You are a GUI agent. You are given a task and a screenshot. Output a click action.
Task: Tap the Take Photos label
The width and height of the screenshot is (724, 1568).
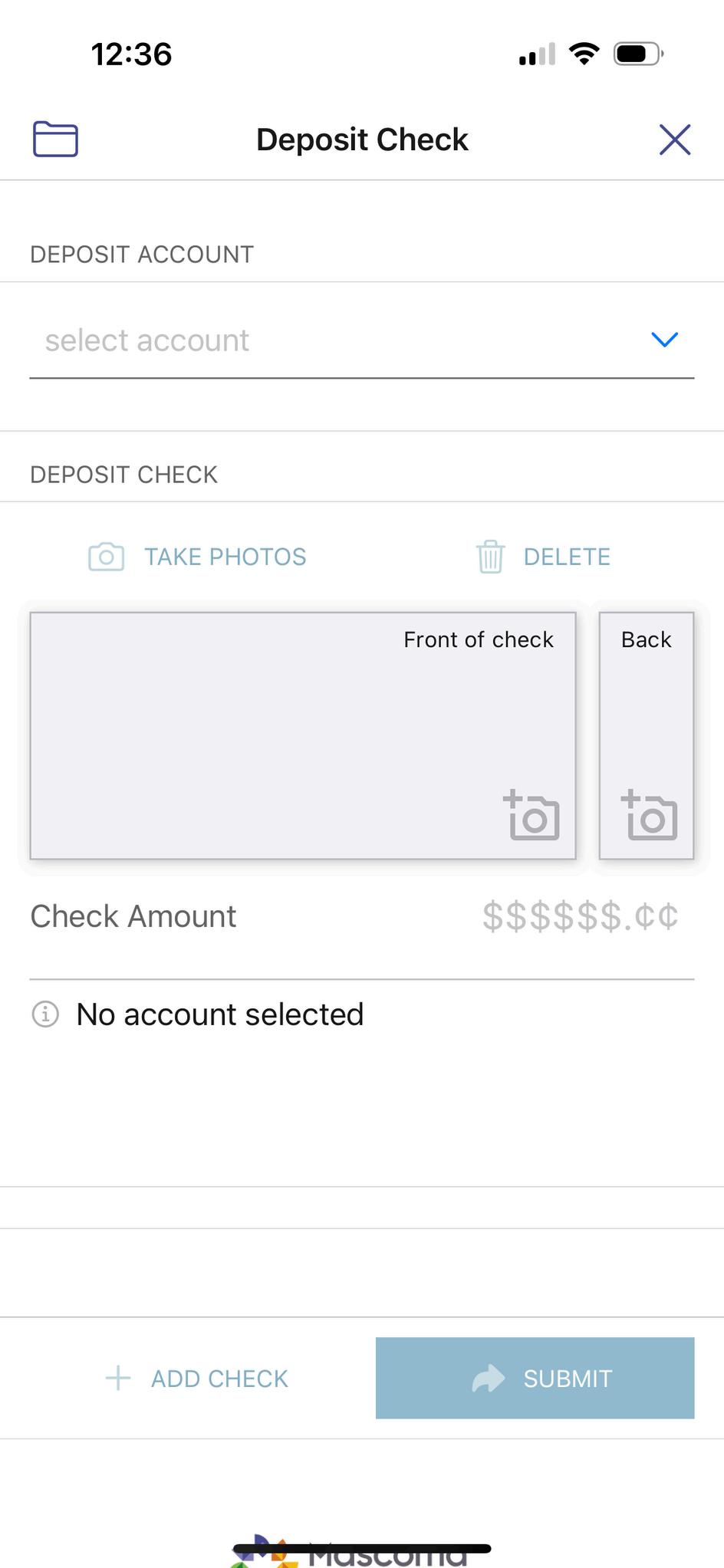click(225, 557)
